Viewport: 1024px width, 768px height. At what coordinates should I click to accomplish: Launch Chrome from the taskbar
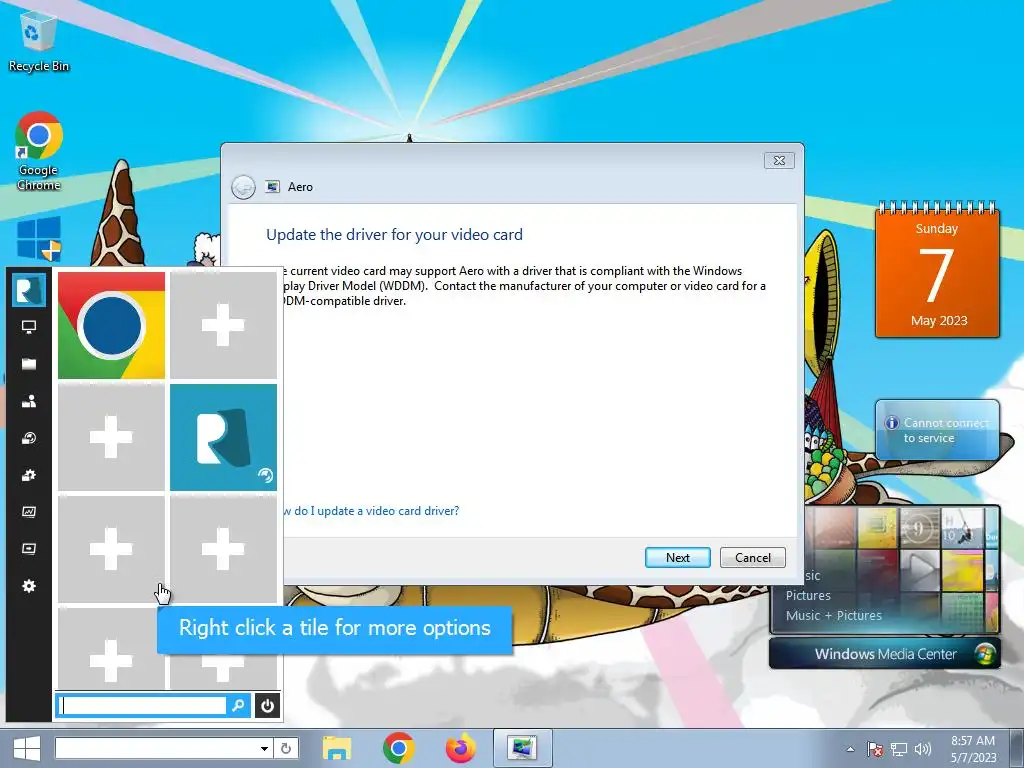(399, 748)
